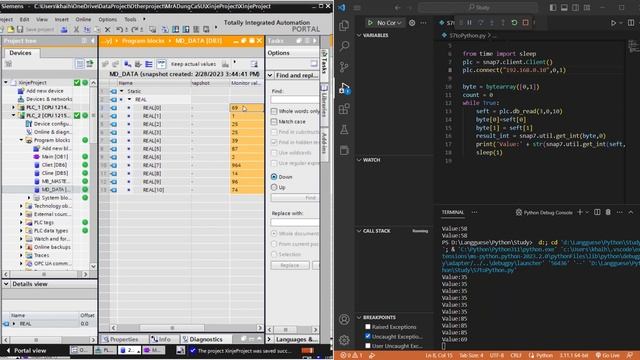The image size is (640, 360).
Task: Collapse the Find and replace section
Action: [x=270, y=76]
